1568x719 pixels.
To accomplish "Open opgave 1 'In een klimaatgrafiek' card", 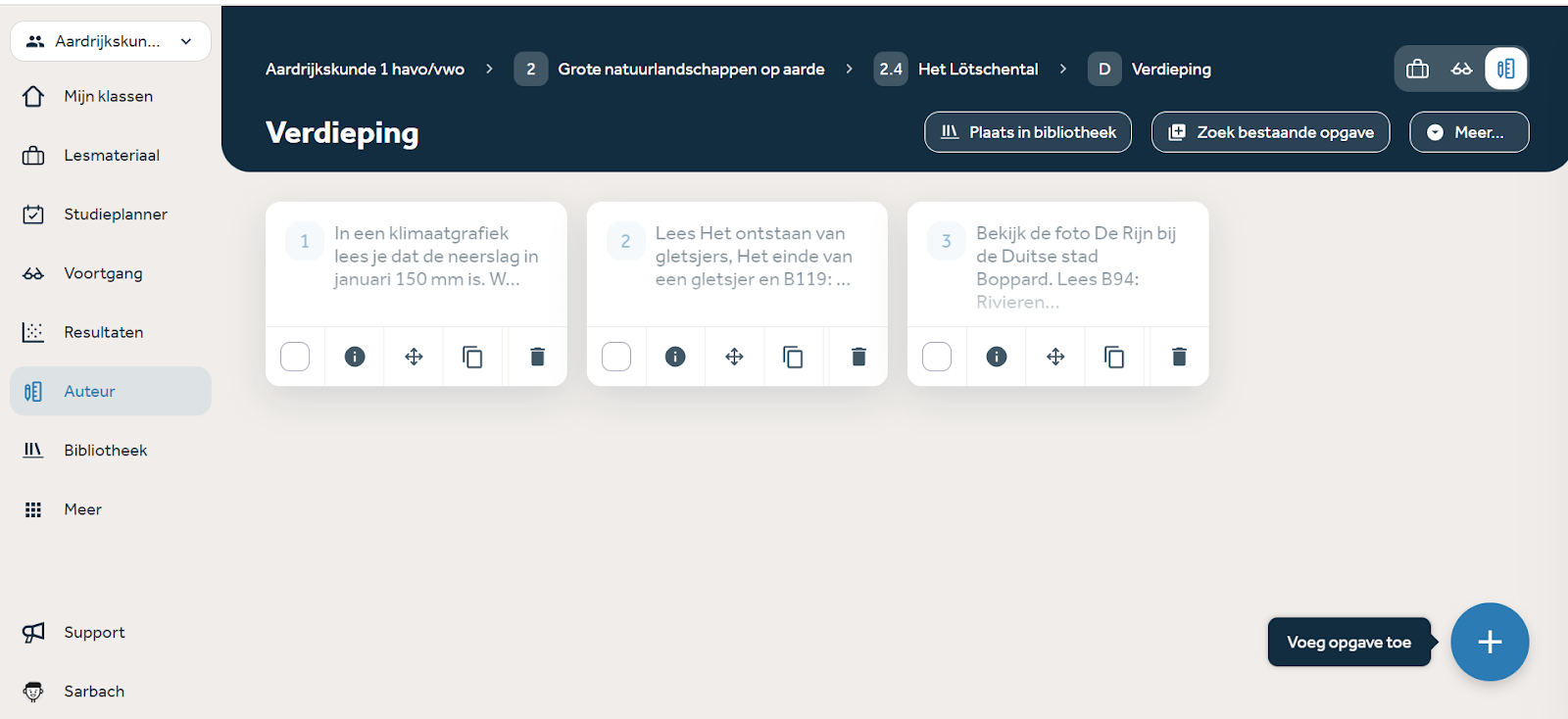I will [x=416, y=264].
